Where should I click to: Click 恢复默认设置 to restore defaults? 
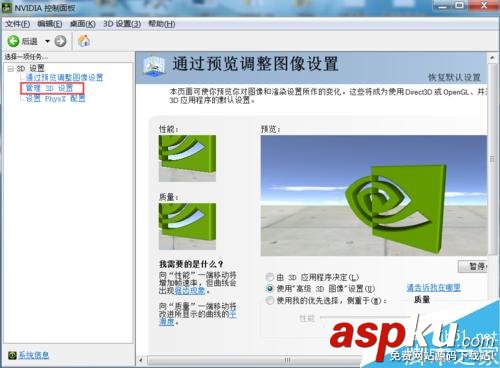point(454,78)
